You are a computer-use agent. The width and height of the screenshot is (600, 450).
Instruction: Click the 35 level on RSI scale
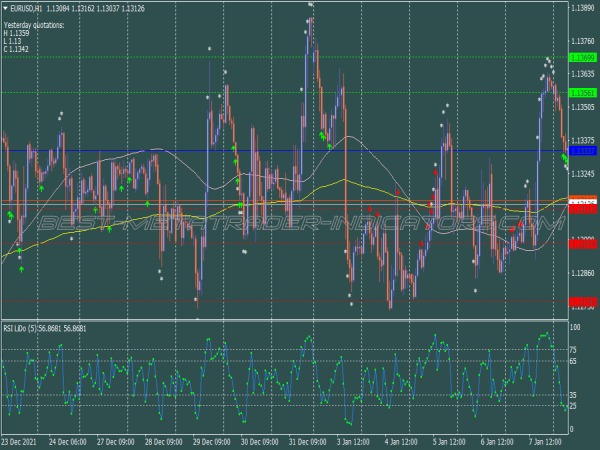pos(574,395)
